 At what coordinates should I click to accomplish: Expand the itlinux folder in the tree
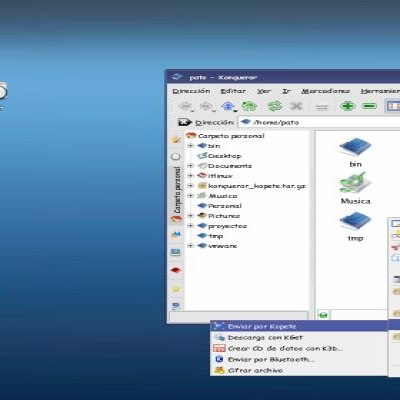tap(190, 176)
